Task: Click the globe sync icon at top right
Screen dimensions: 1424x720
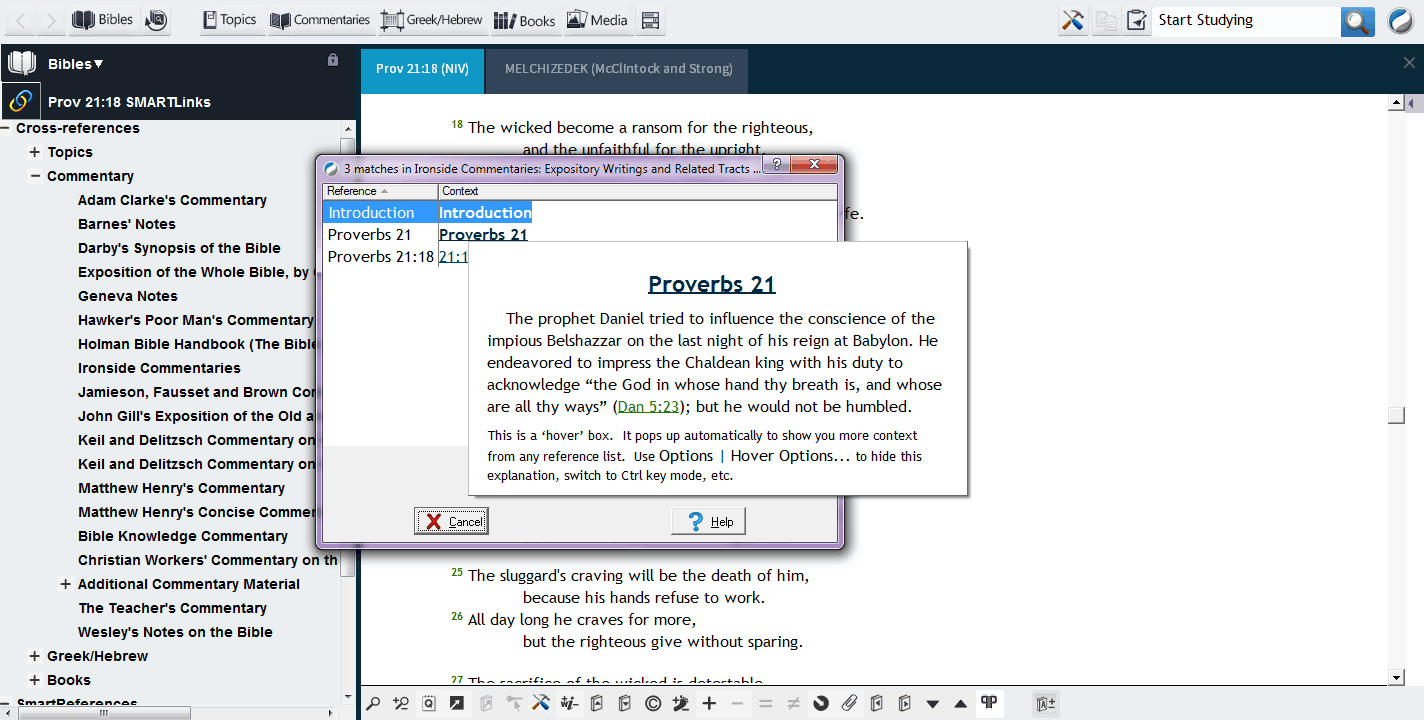Action: 1400,21
